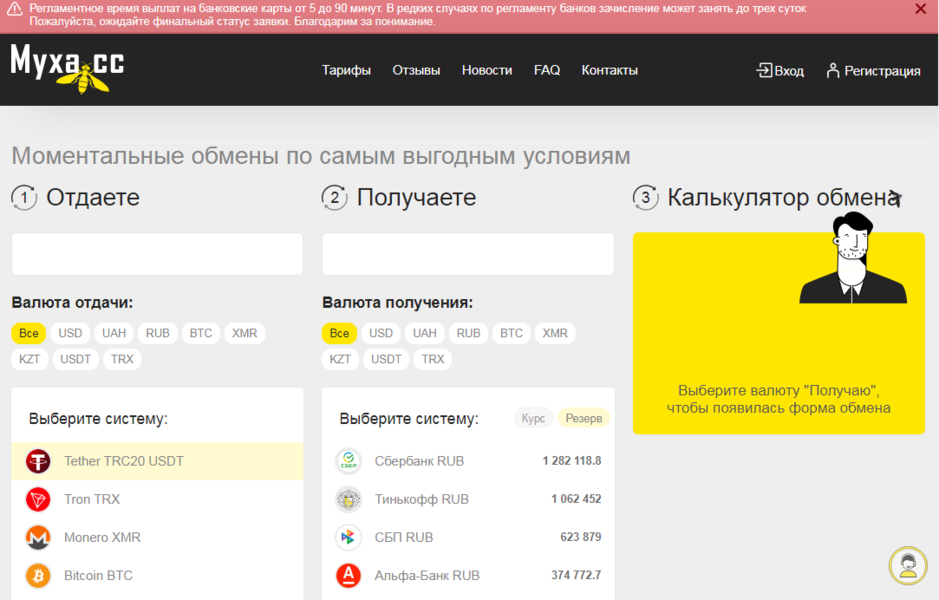The image size is (939, 600).
Task: Open the Тарифы menu item
Action: 346,70
